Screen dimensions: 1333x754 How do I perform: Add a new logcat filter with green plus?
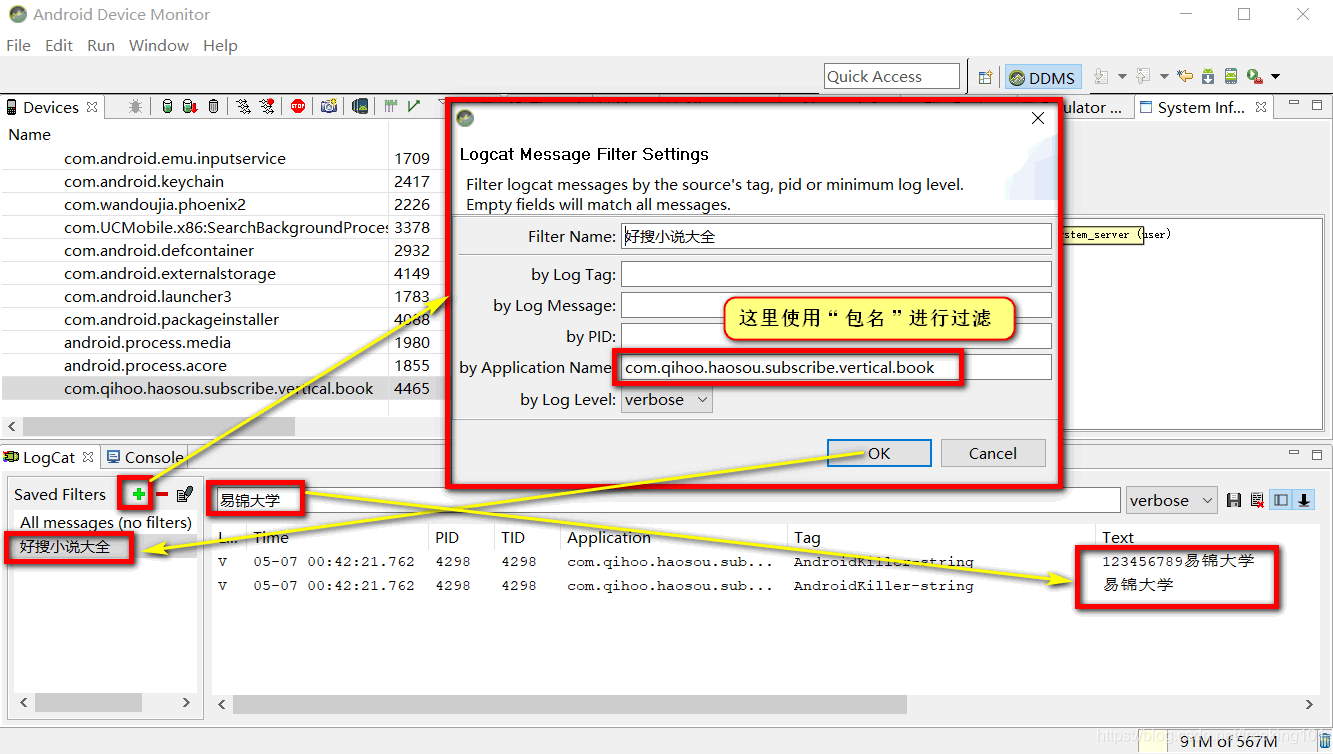(138, 494)
